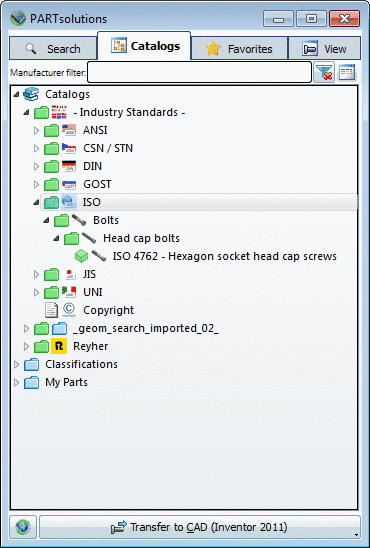
Task: Collapse the Industry Standards node
Action: click(26, 113)
